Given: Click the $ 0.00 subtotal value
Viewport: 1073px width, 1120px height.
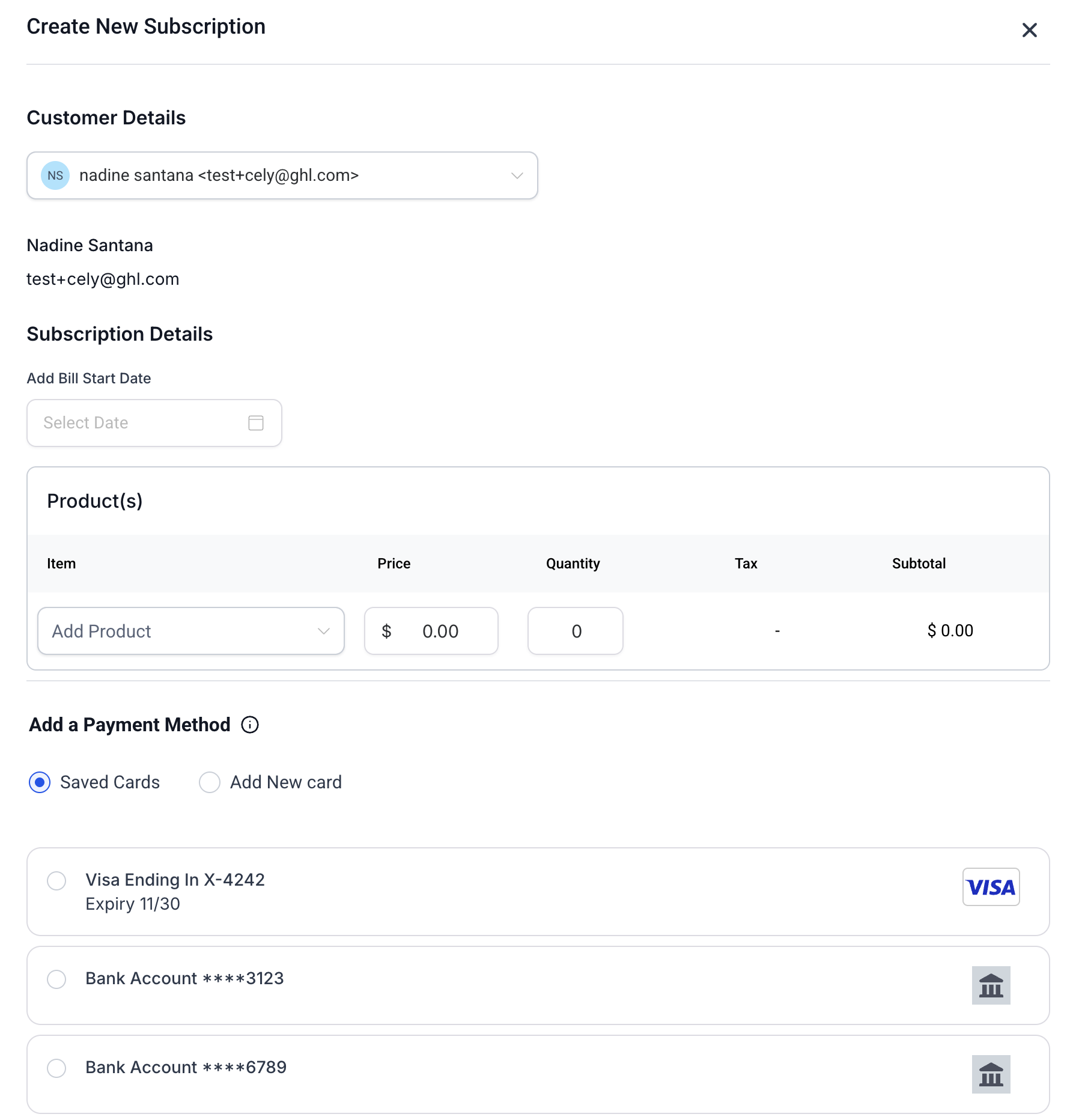Looking at the screenshot, I should [x=950, y=631].
